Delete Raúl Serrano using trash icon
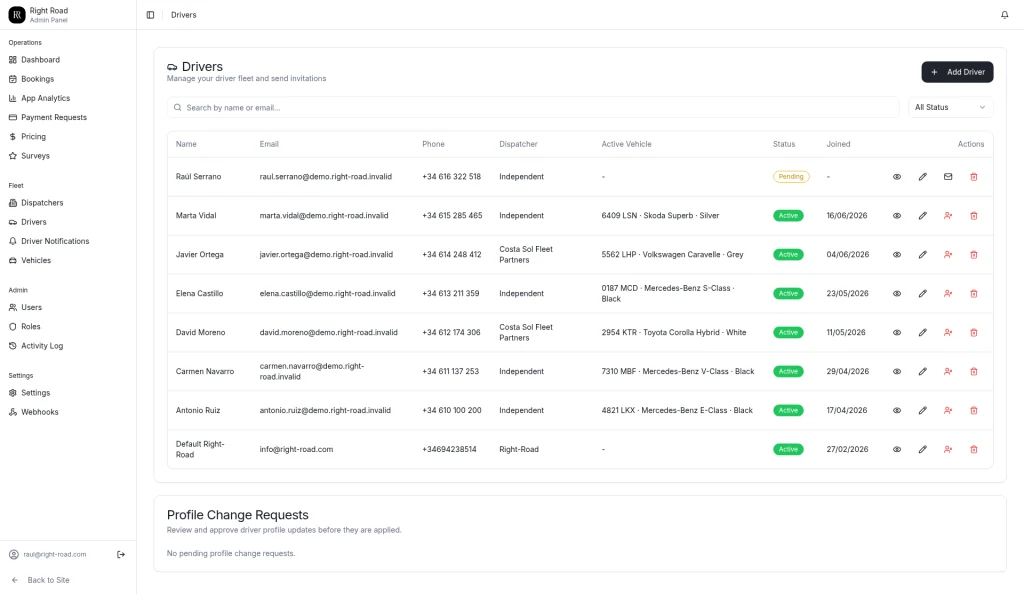The width and height of the screenshot is (1024, 594). [x=973, y=177]
